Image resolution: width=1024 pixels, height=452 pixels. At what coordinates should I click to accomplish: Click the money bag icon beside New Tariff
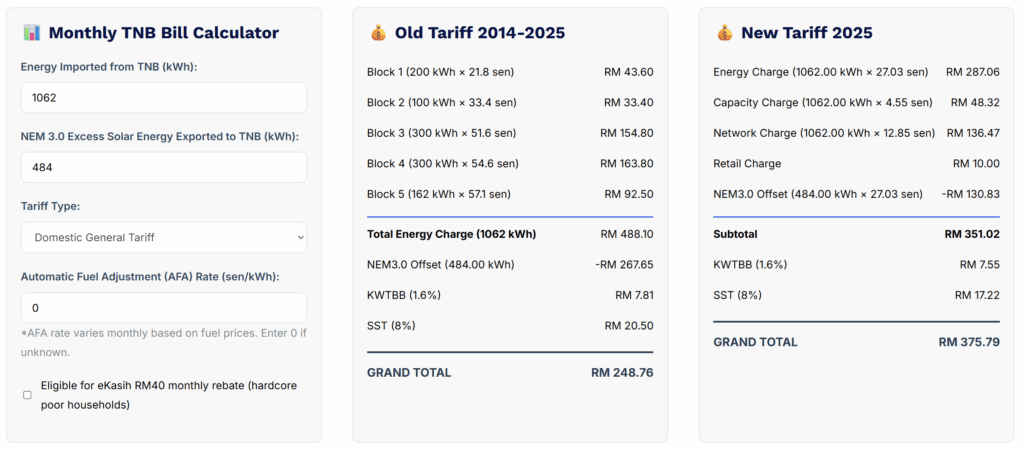pyautogui.click(x=724, y=33)
